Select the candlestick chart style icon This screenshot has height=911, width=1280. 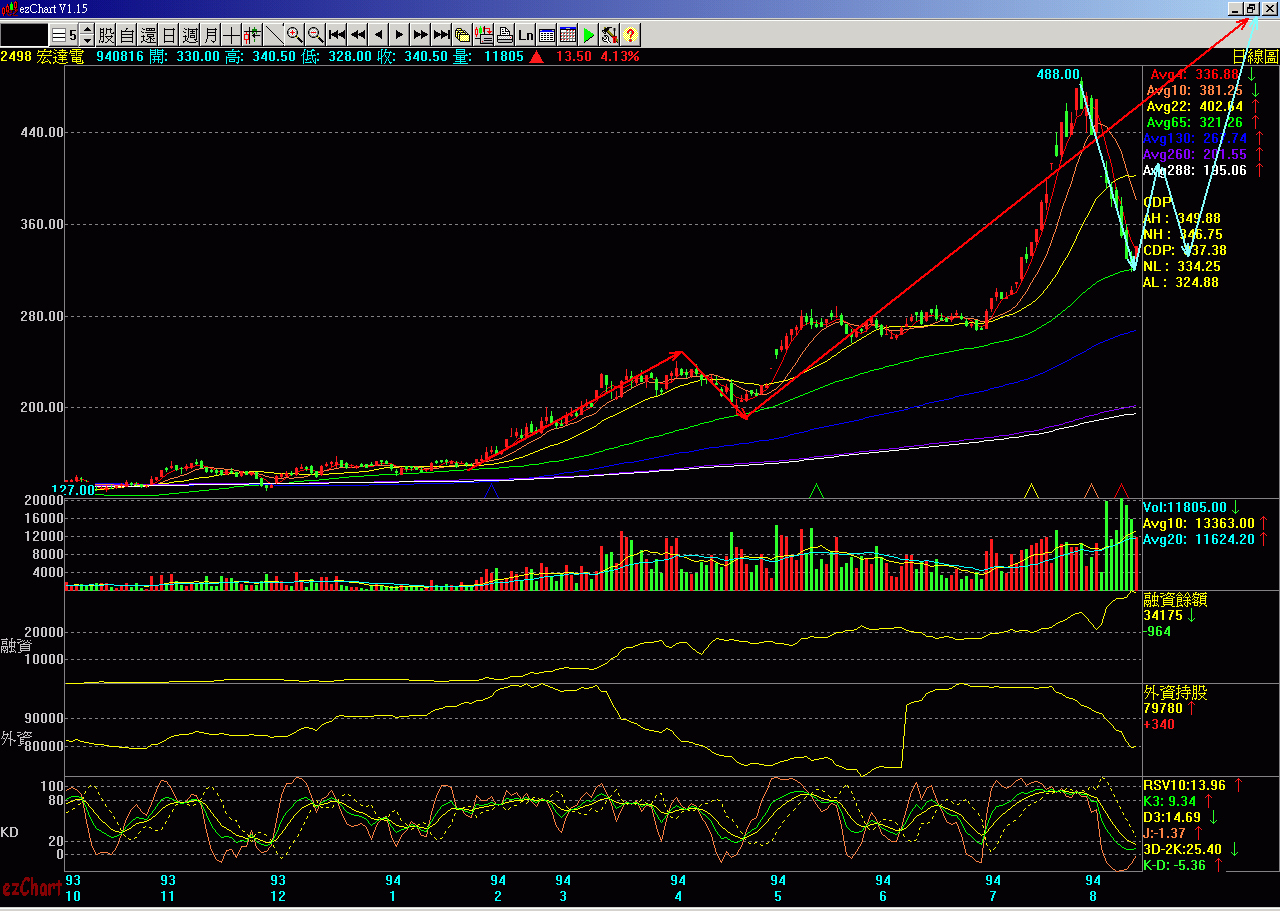pos(253,35)
